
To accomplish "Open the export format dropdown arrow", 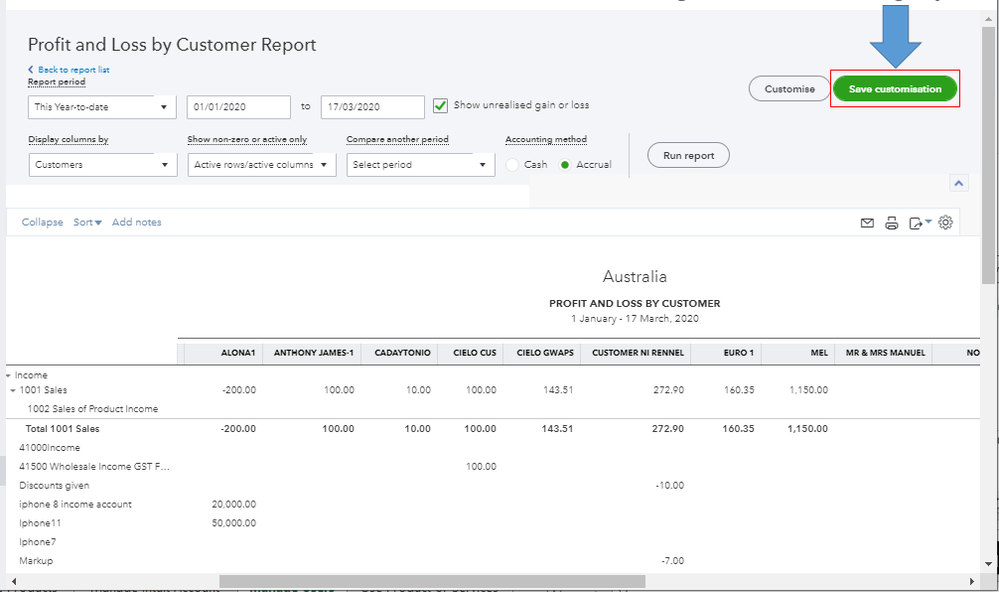I will click(925, 222).
